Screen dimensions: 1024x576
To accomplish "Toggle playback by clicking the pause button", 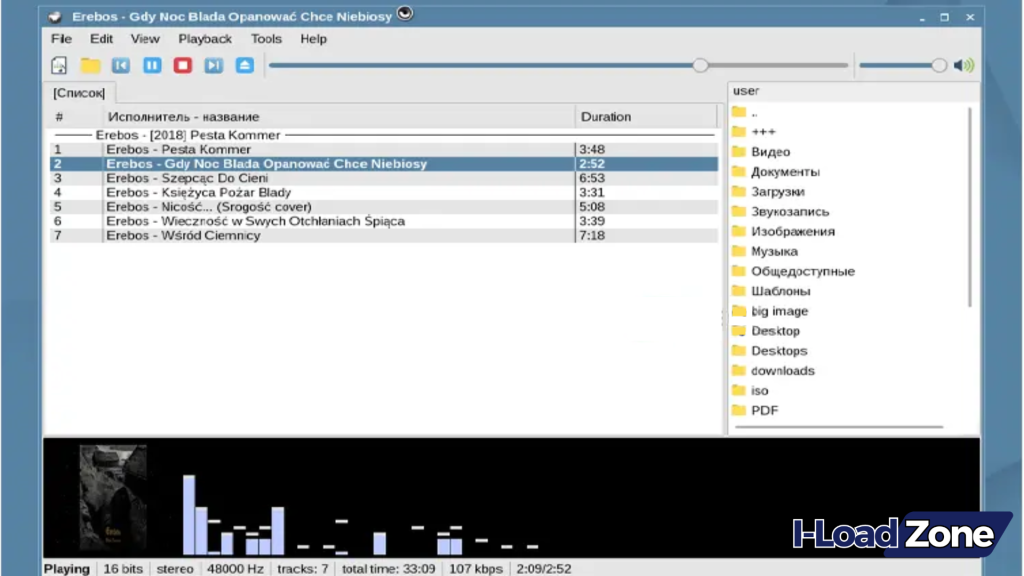I will pos(151,64).
